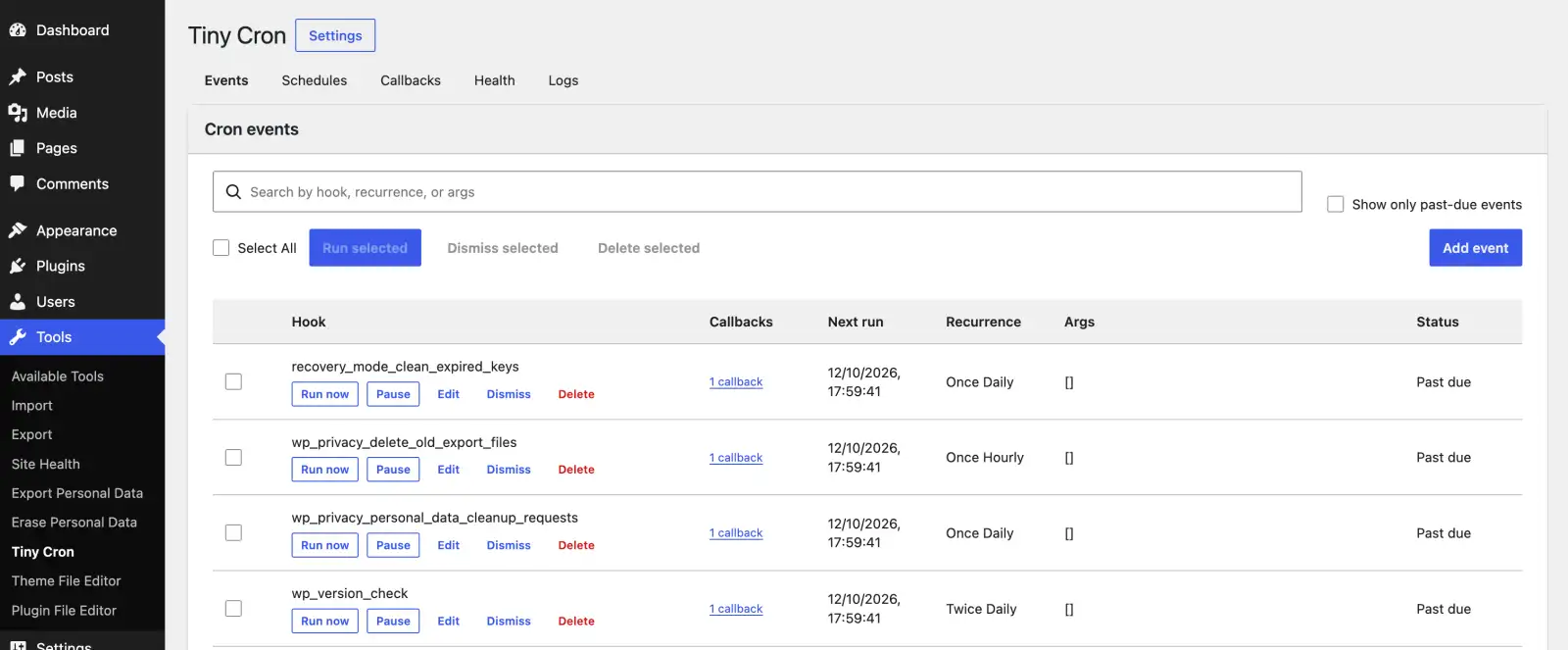Image resolution: width=1568 pixels, height=650 pixels.
Task: Enable Show only past-due events
Action: 1335,204
